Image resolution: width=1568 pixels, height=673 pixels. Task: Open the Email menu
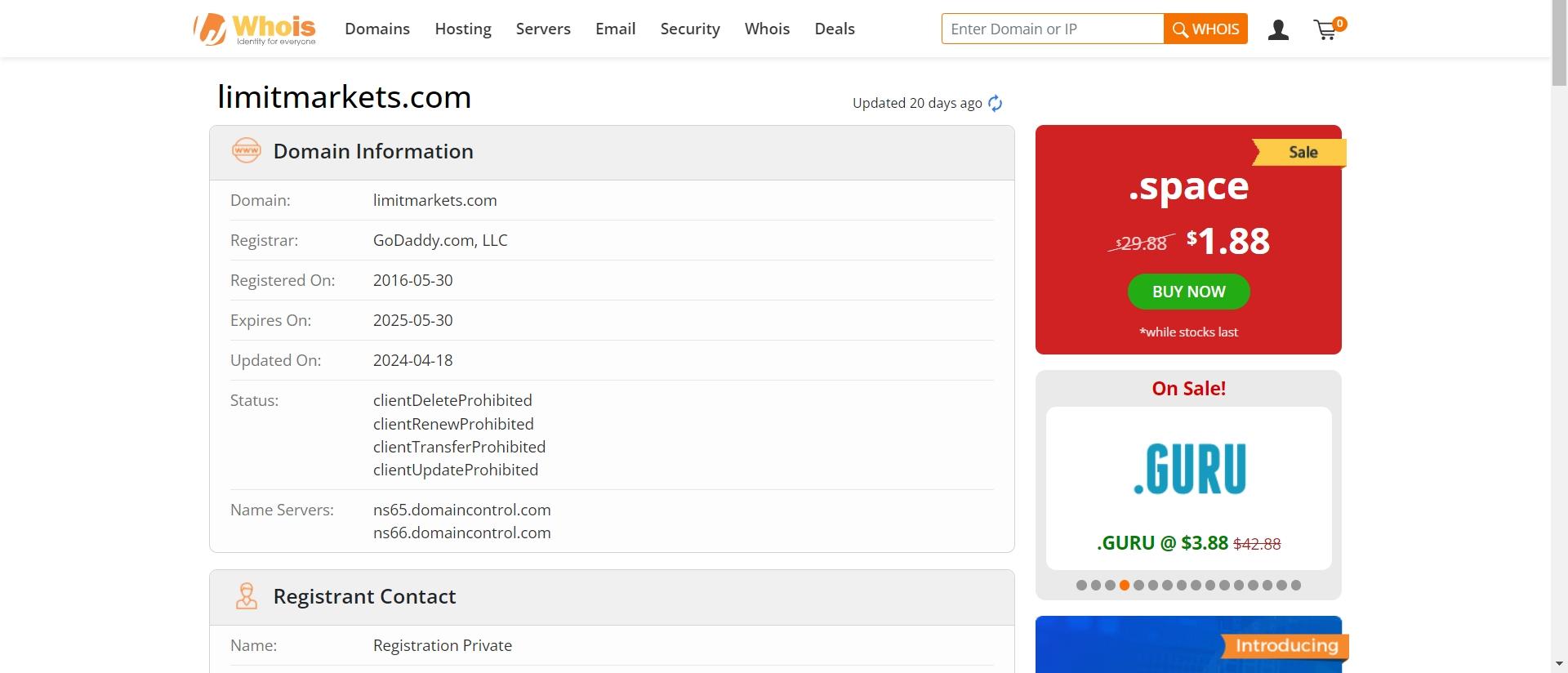pos(615,29)
